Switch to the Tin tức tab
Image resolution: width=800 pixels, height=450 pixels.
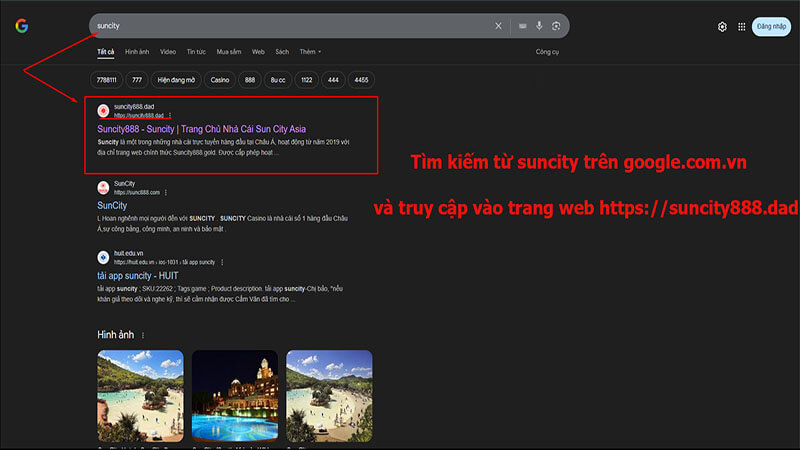(195, 51)
